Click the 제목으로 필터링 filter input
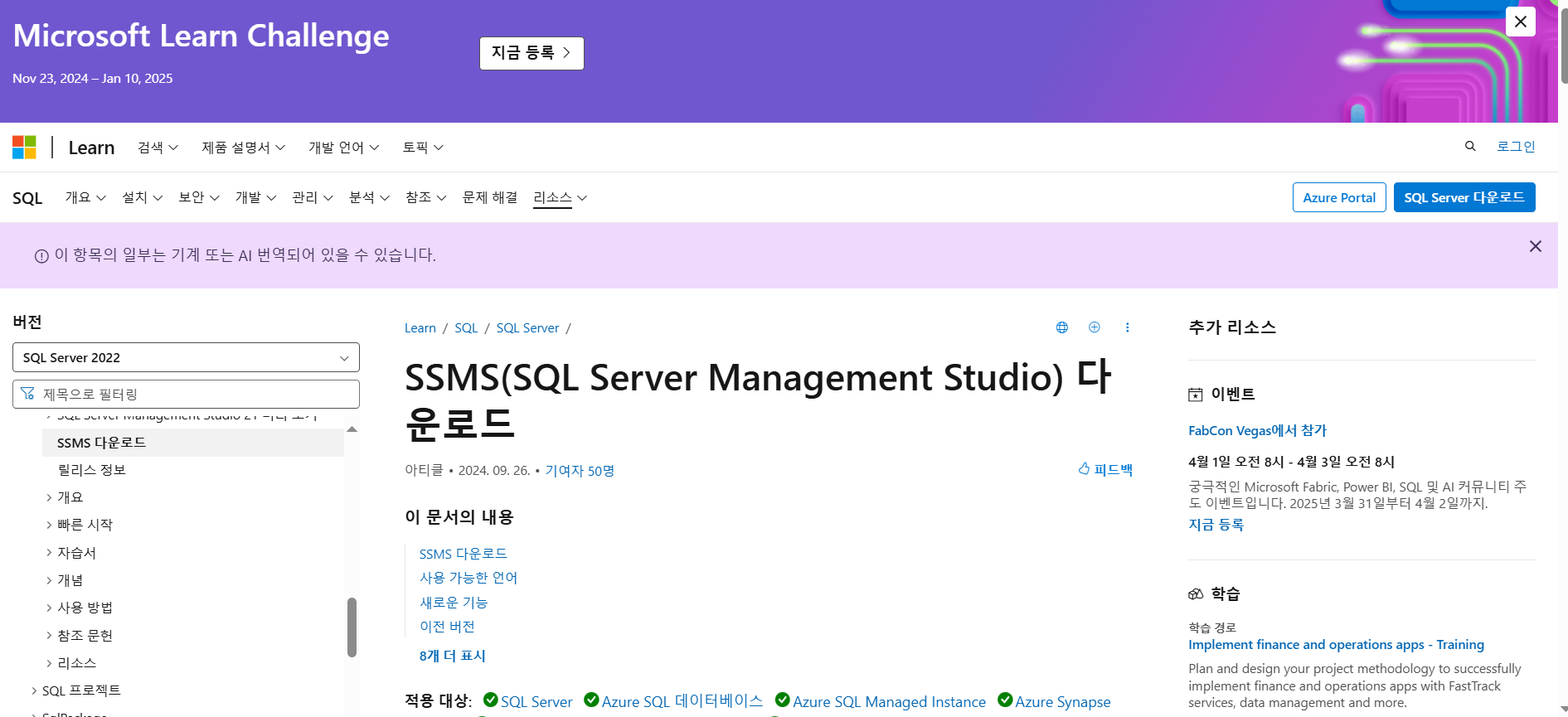1568x717 pixels. [x=186, y=394]
